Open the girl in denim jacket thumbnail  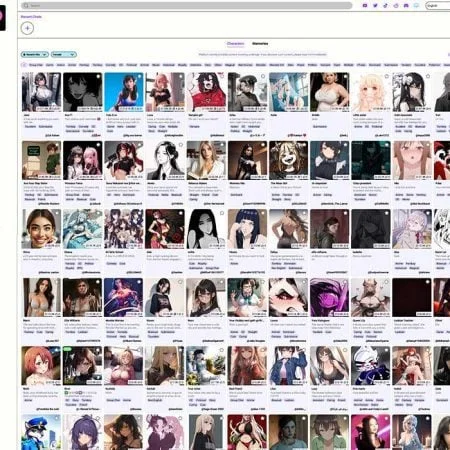point(288,366)
